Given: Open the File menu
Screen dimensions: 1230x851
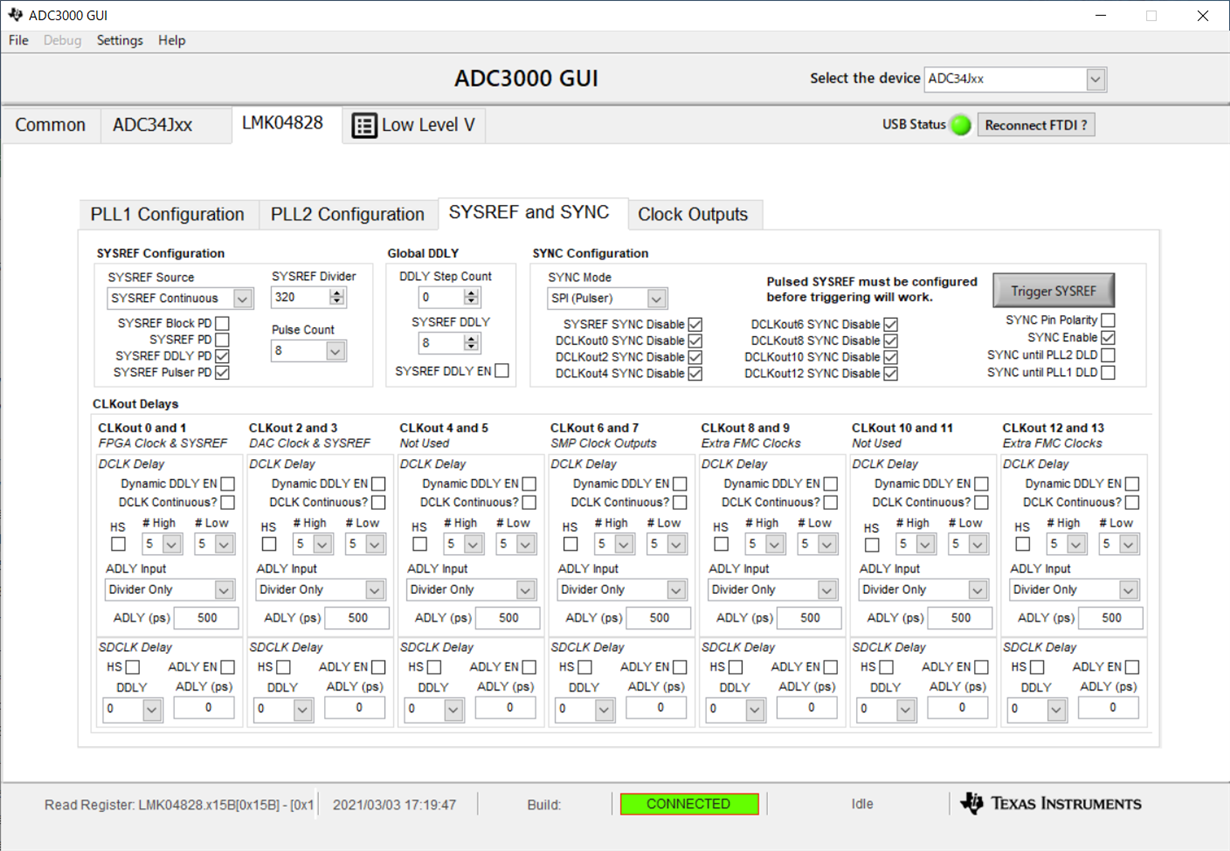Looking at the screenshot, I should (18, 40).
